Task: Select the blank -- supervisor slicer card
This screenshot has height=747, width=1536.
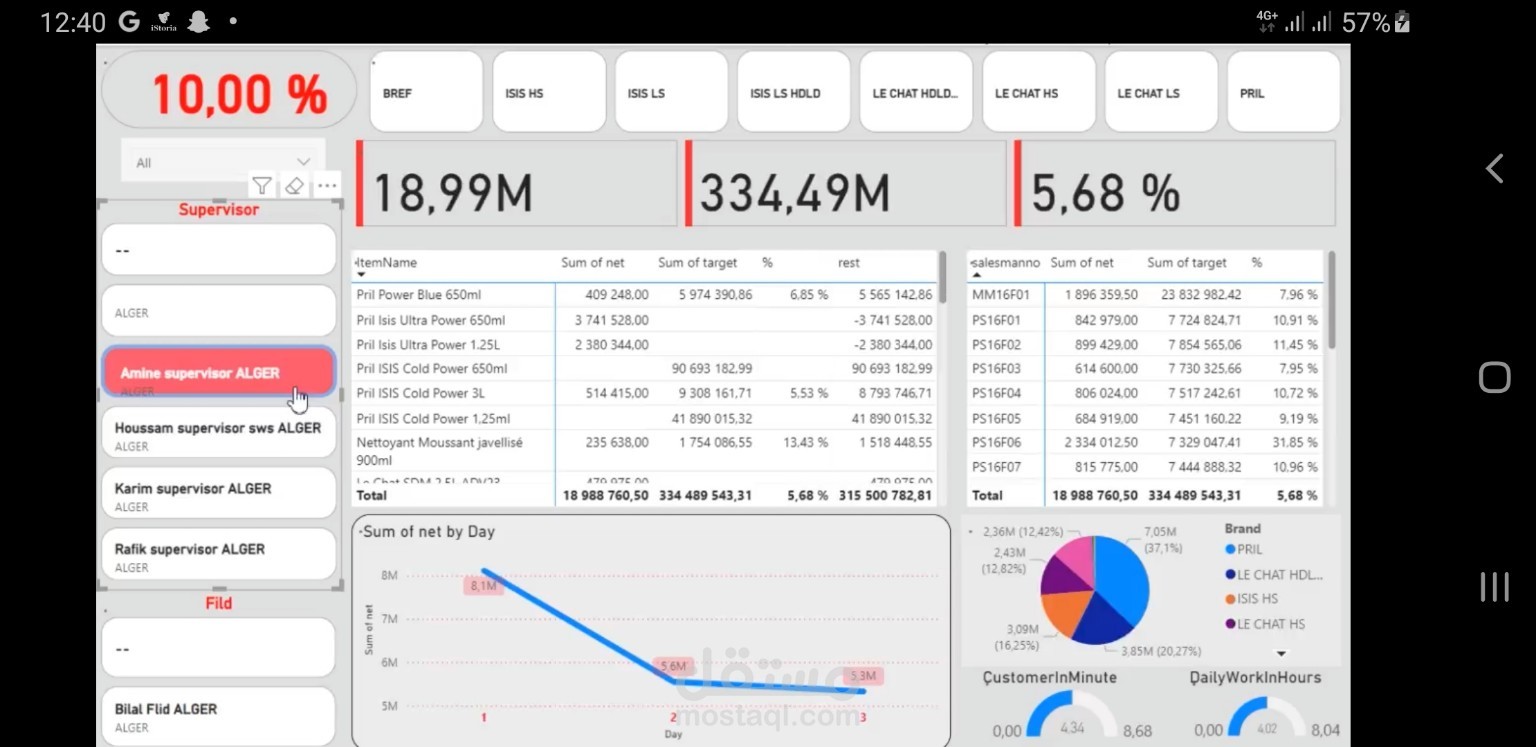Action: pyautogui.click(x=218, y=250)
